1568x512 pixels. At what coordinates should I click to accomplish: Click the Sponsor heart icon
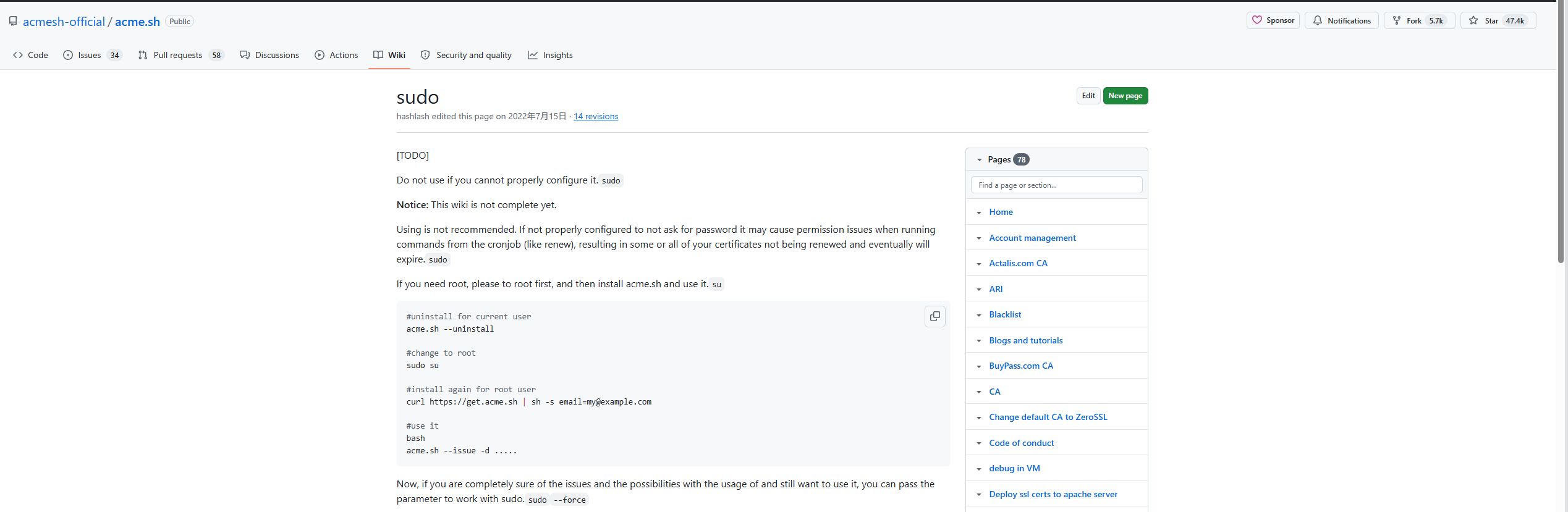[1257, 20]
